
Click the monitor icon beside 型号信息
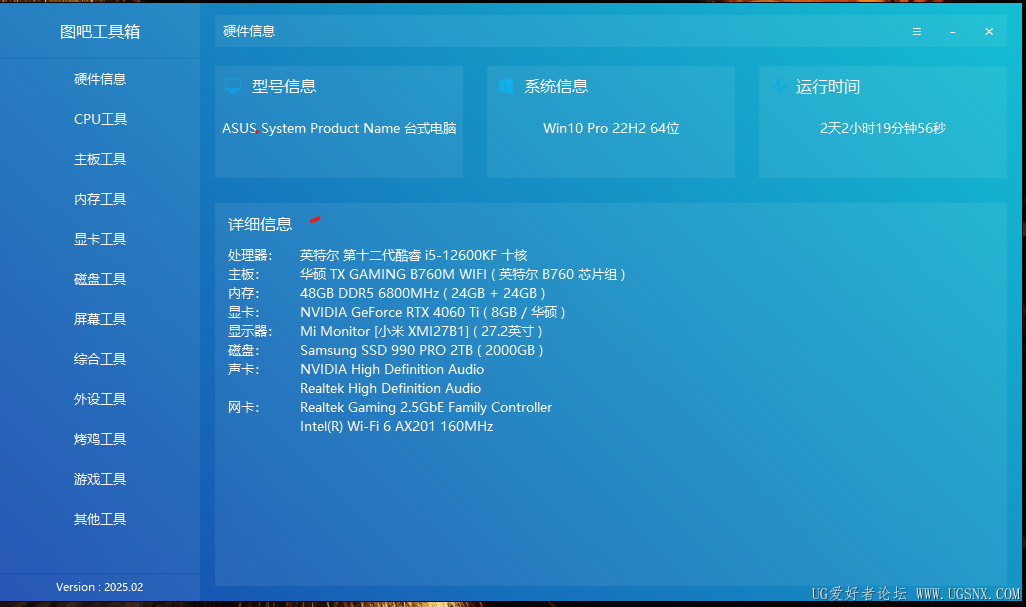[233, 86]
